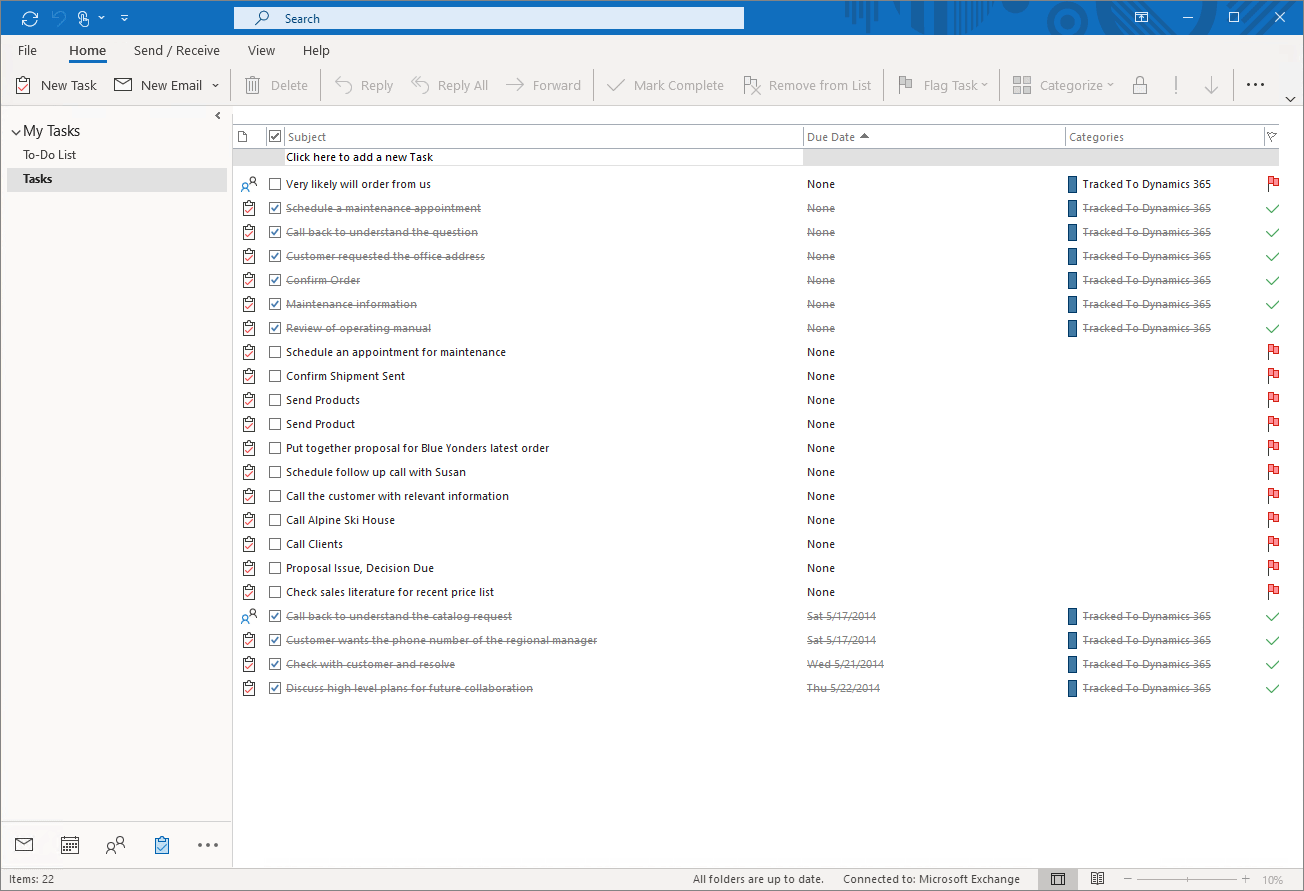The width and height of the screenshot is (1304, 891).
Task: Select the To-Do List folder
Action: [47, 154]
